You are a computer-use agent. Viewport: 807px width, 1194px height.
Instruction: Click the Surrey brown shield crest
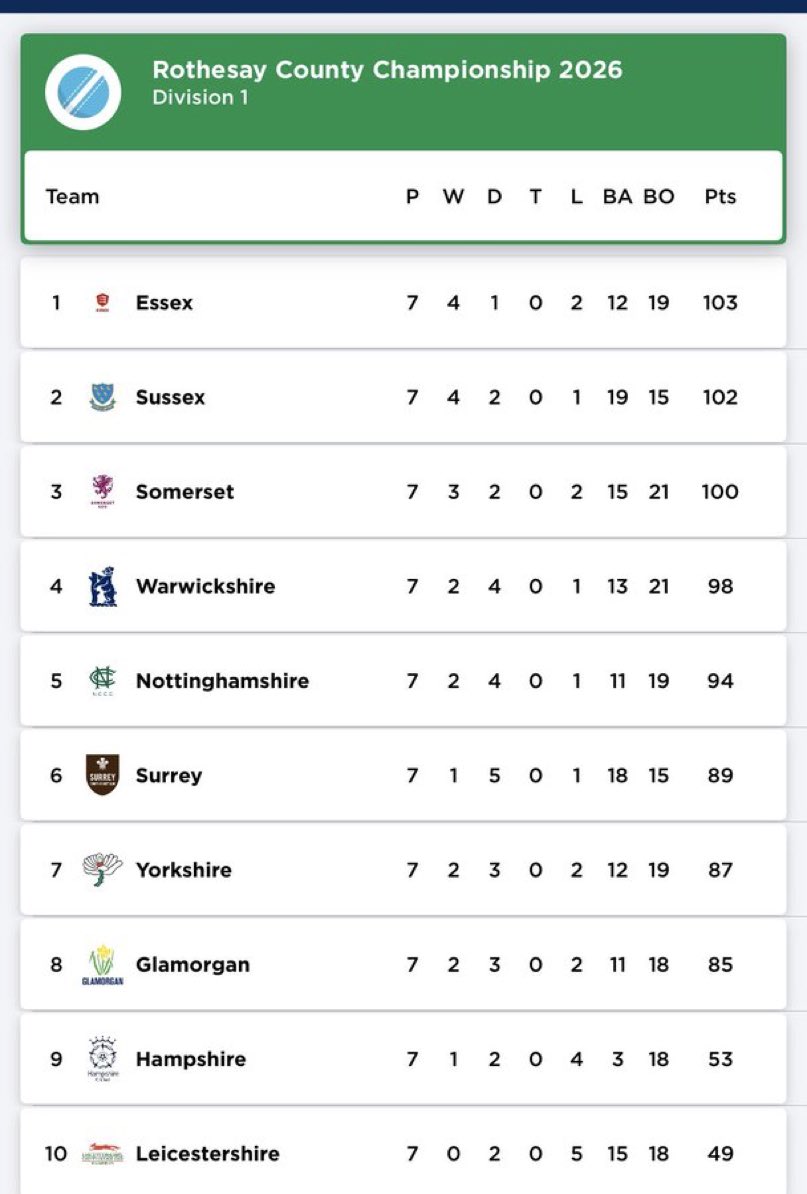pyautogui.click(x=103, y=774)
